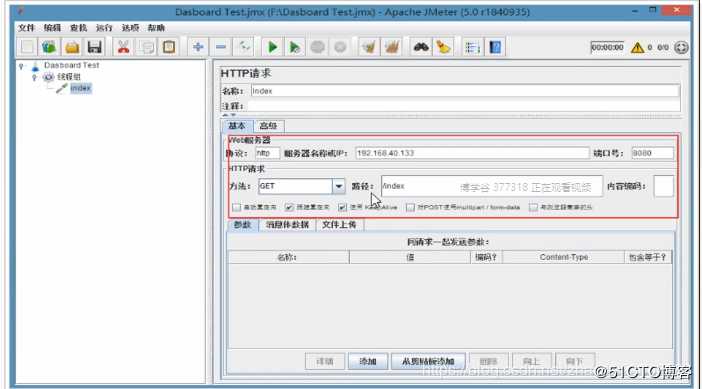Viewport: 702px width, 389px height.
Task: Toggle the 跟随重定向 checkbox
Action: 289,207
